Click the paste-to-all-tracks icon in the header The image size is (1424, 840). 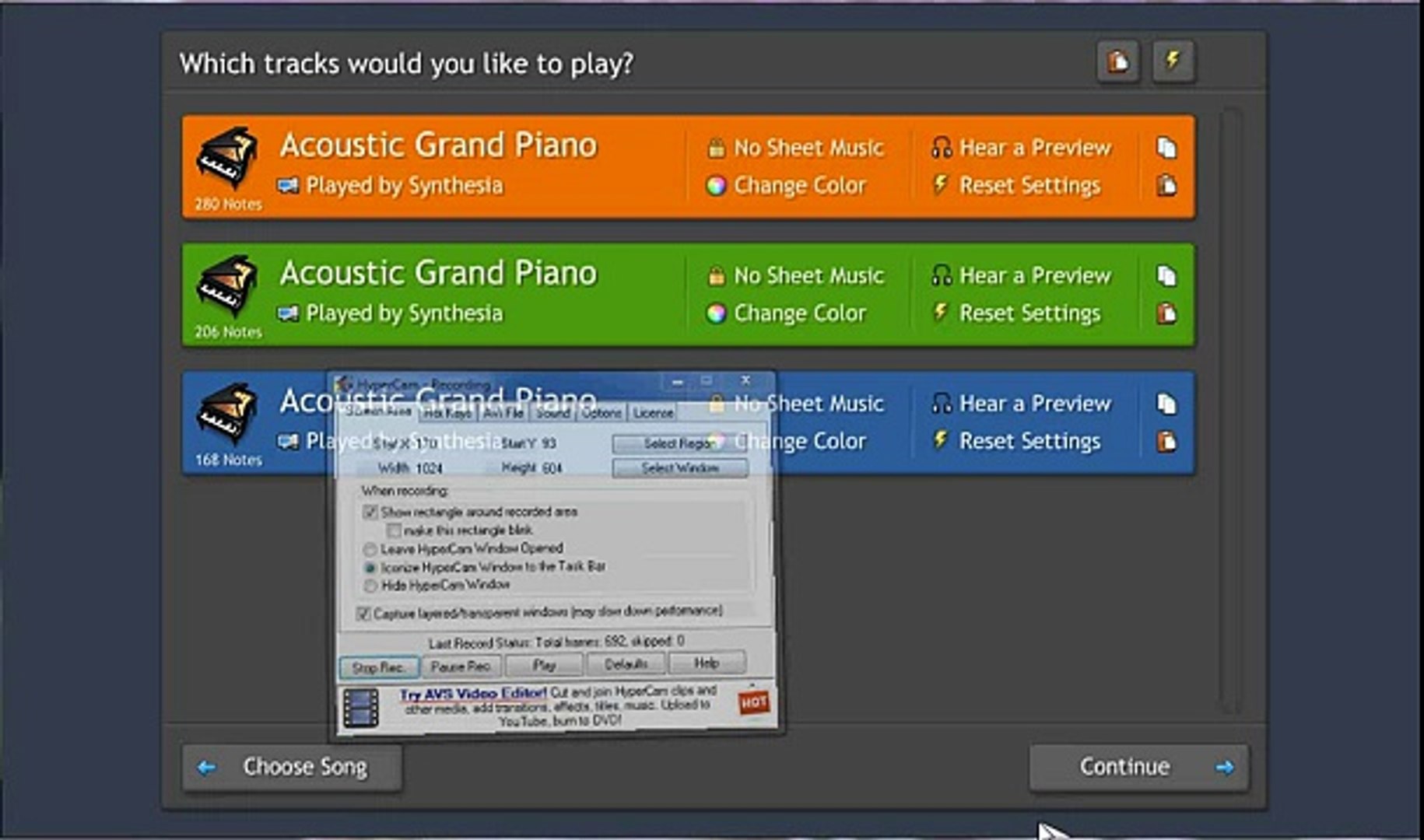[x=1118, y=61]
